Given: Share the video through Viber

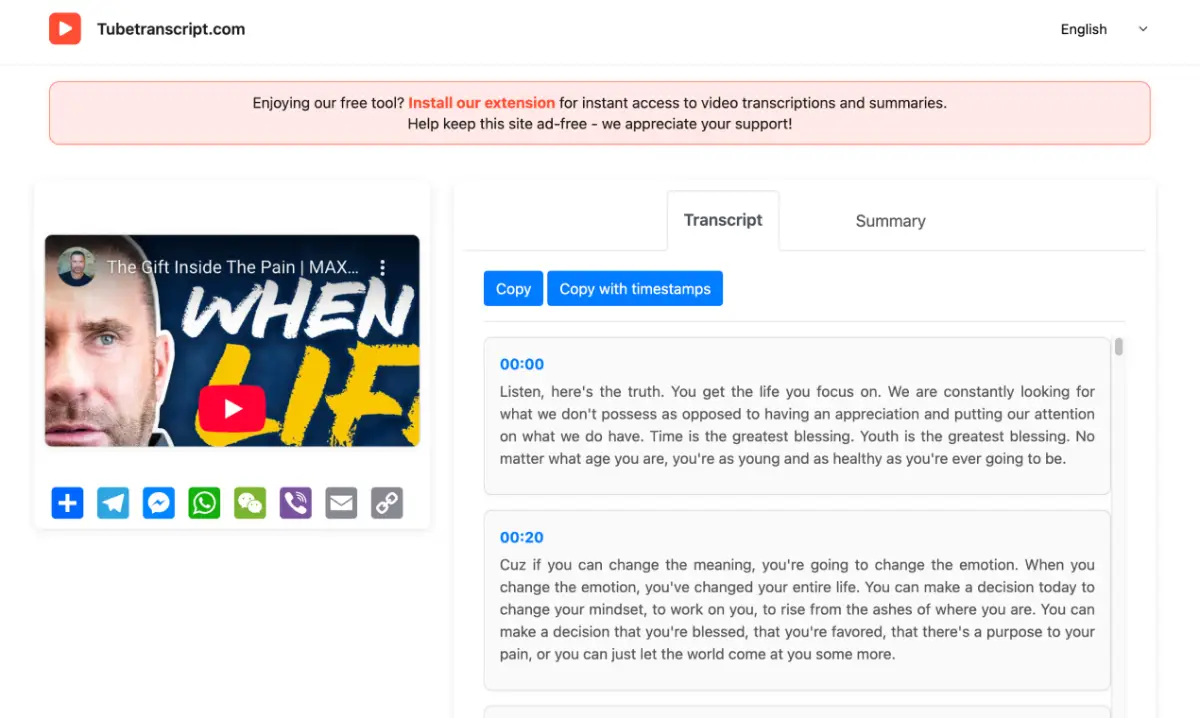Looking at the screenshot, I should 295,503.
